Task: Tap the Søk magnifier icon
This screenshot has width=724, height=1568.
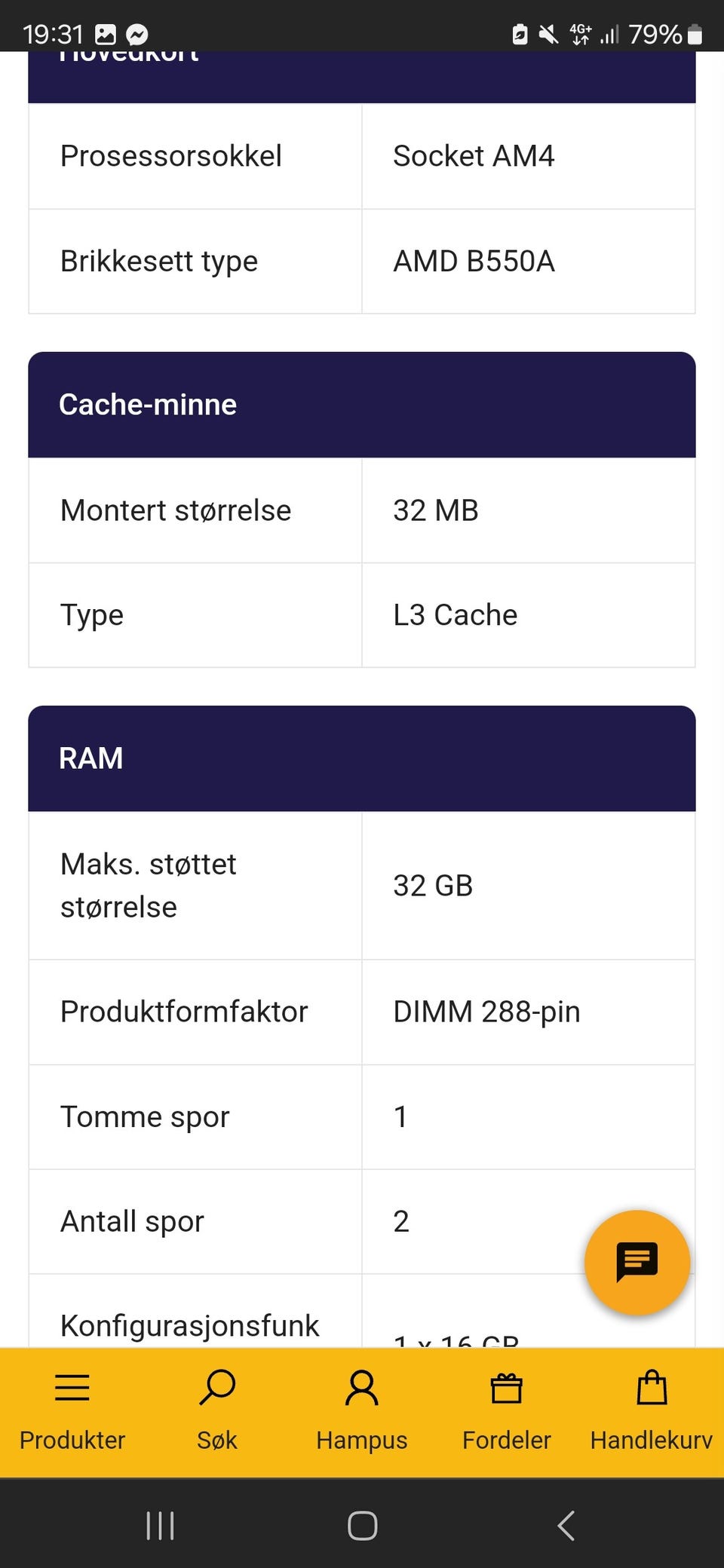Action: pos(217,1388)
